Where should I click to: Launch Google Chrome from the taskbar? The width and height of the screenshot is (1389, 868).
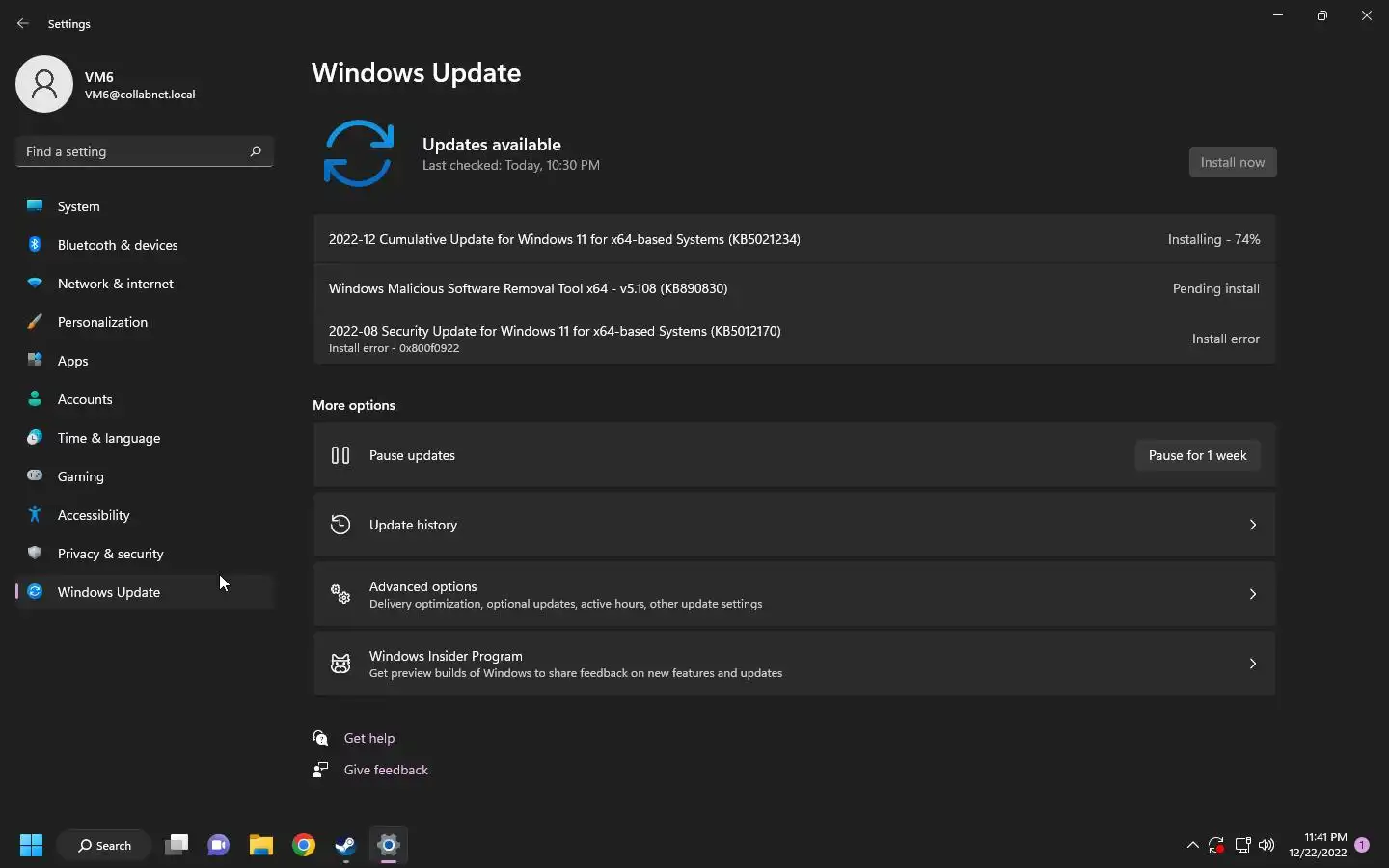(304, 846)
